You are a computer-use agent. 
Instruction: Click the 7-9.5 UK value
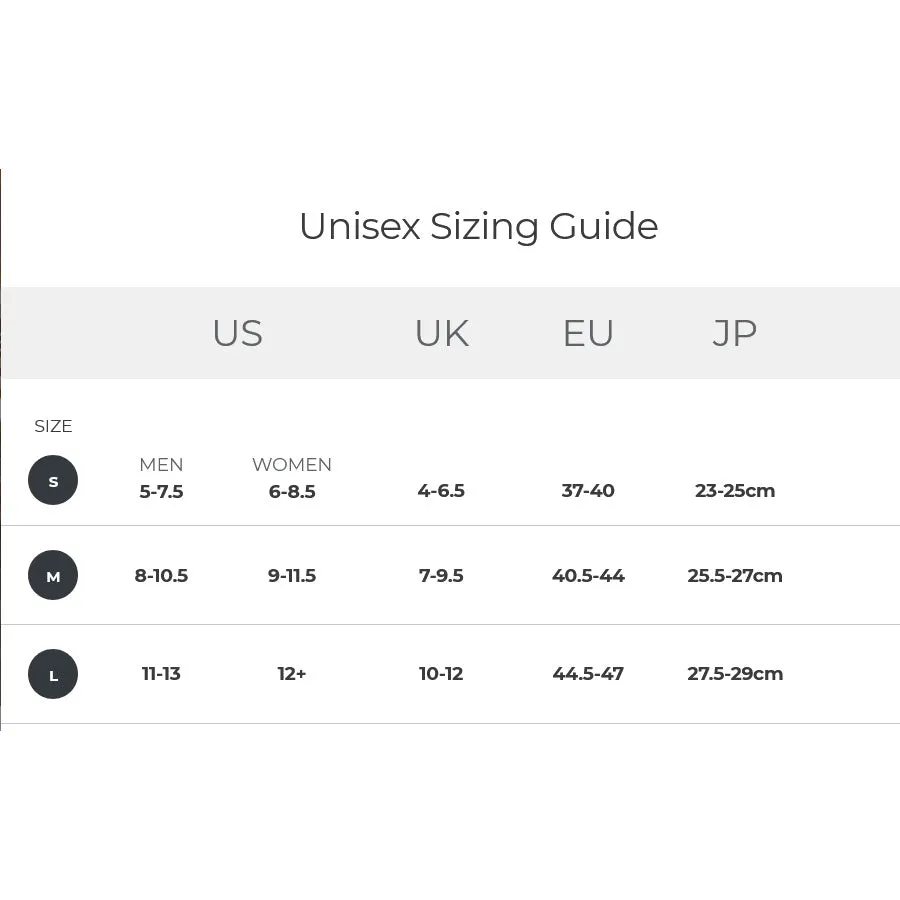[x=441, y=575]
